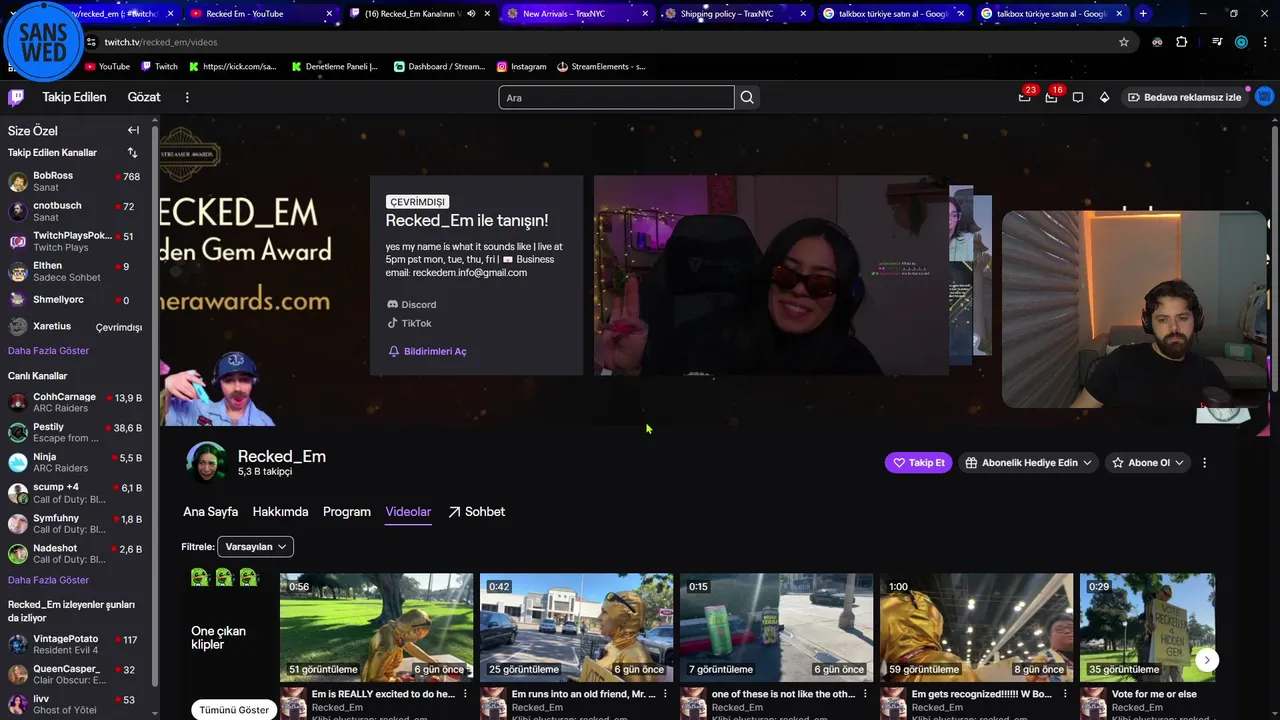Play the 0:42 'Em runs into an old friend' clip
This screenshot has width=1280, height=720.
[576, 627]
